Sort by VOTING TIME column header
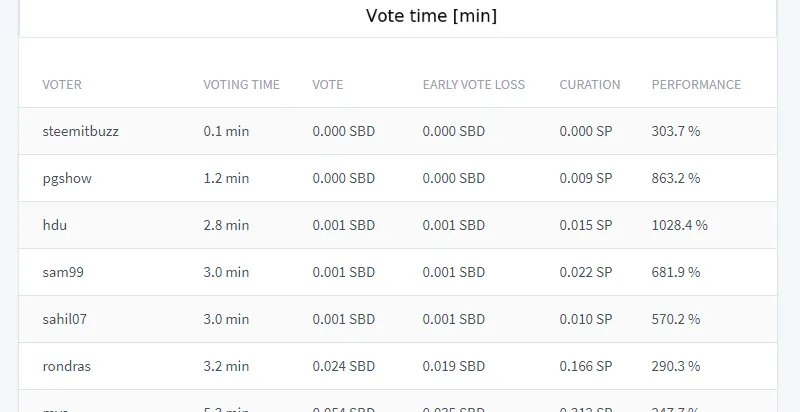Viewport: 800px width, 412px height. click(241, 85)
